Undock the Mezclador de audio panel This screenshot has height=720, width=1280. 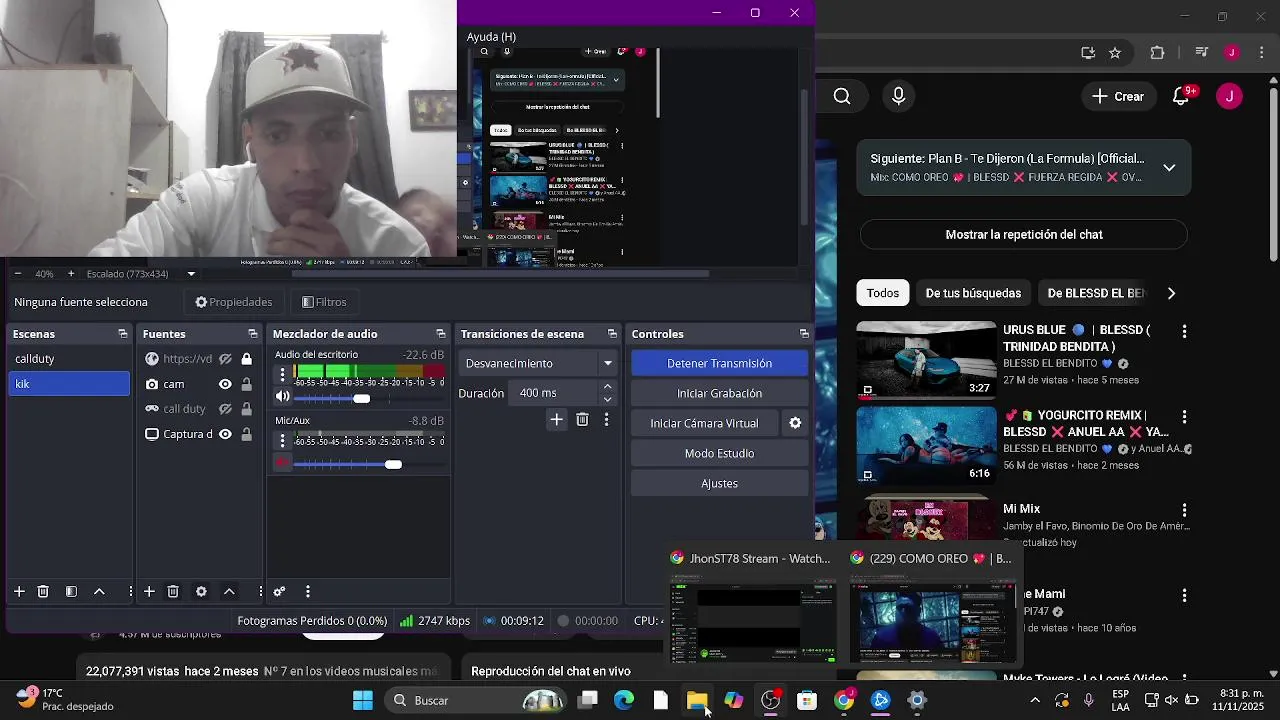tap(441, 334)
